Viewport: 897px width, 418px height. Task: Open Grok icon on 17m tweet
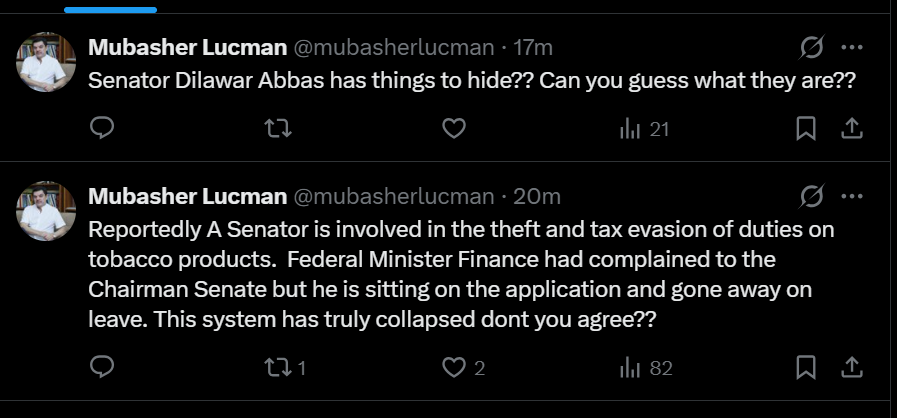[811, 47]
